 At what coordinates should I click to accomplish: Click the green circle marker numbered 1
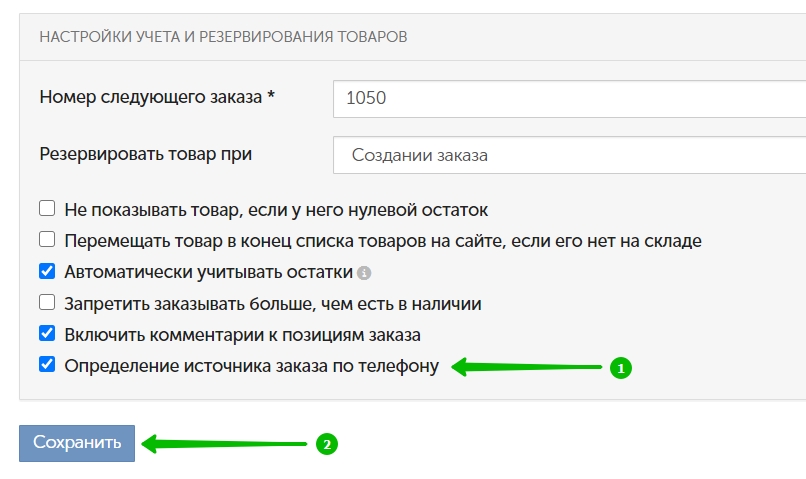(619, 368)
